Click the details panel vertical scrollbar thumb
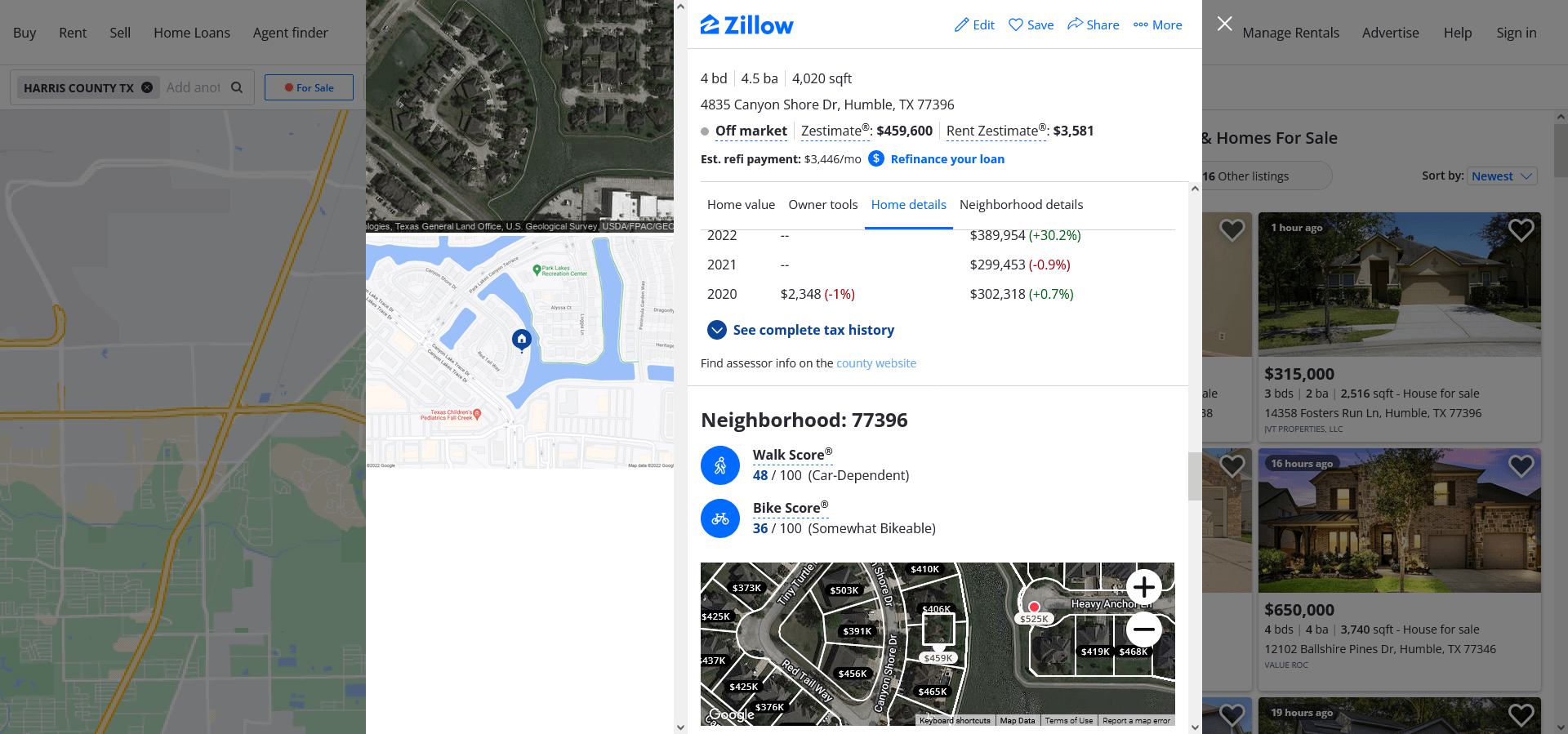The image size is (1568, 734). coord(1195,476)
